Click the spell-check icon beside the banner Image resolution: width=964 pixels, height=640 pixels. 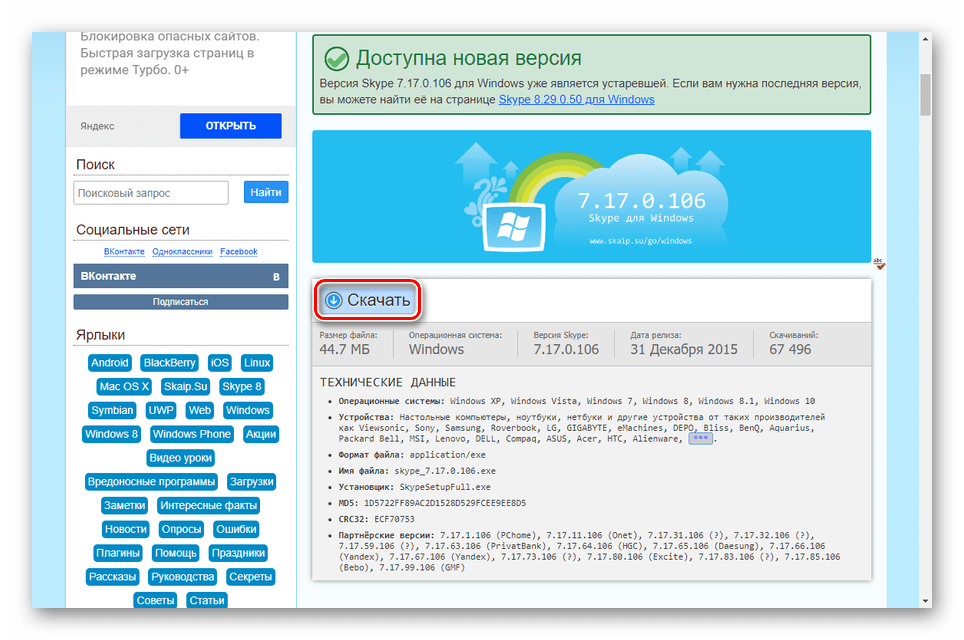(x=880, y=264)
